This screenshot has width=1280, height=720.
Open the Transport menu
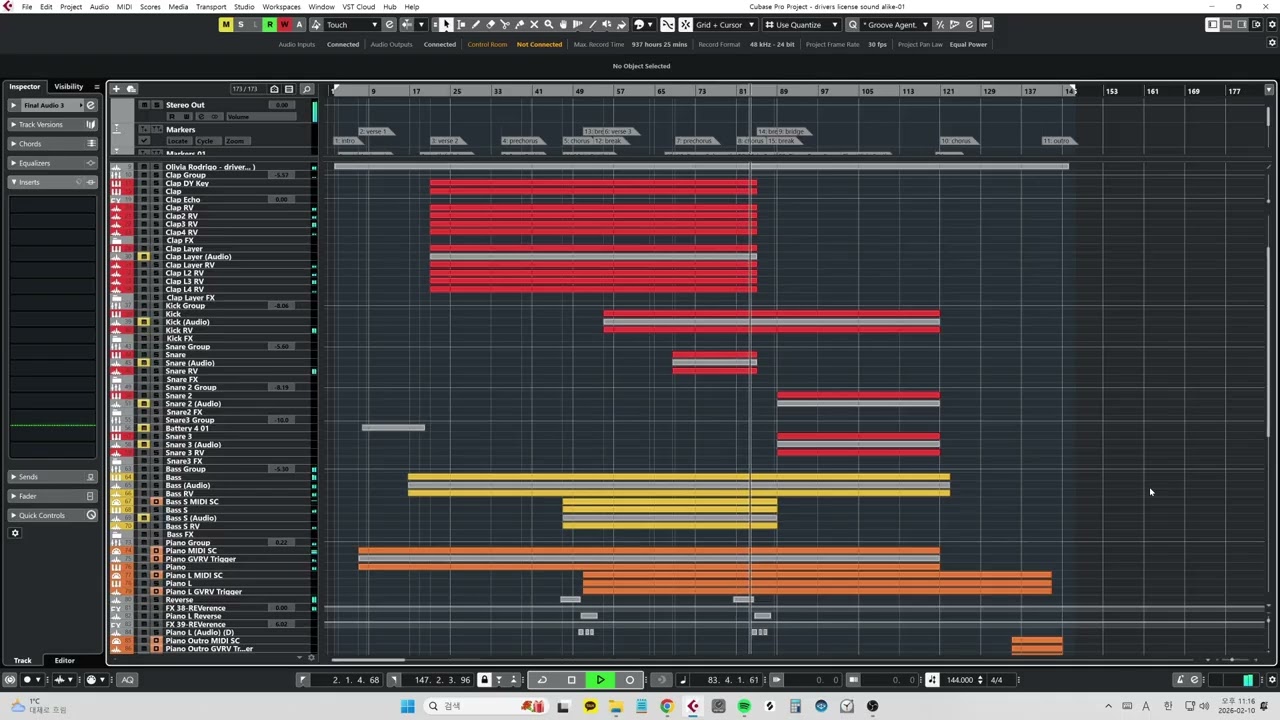pyautogui.click(x=211, y=7)
